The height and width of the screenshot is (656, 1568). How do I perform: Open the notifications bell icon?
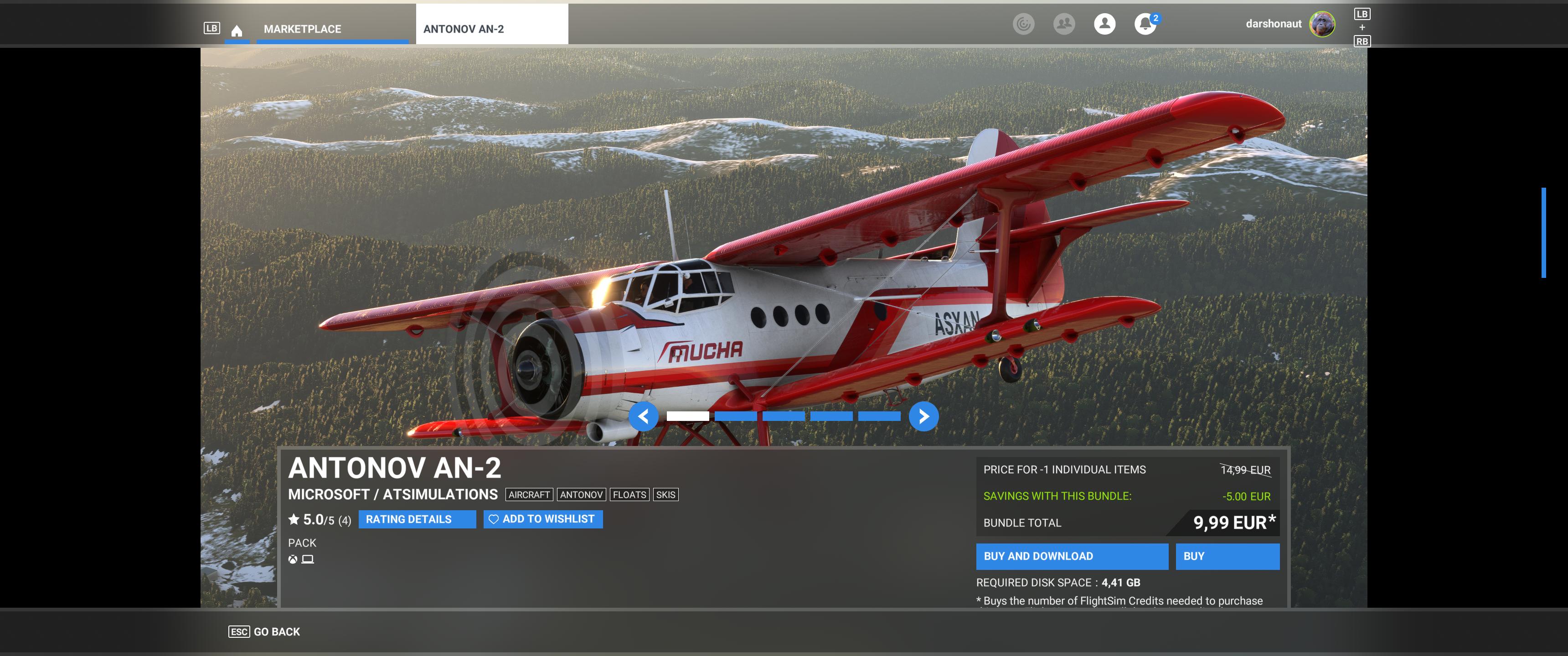pyautogui.click(x=1145, y=24)
